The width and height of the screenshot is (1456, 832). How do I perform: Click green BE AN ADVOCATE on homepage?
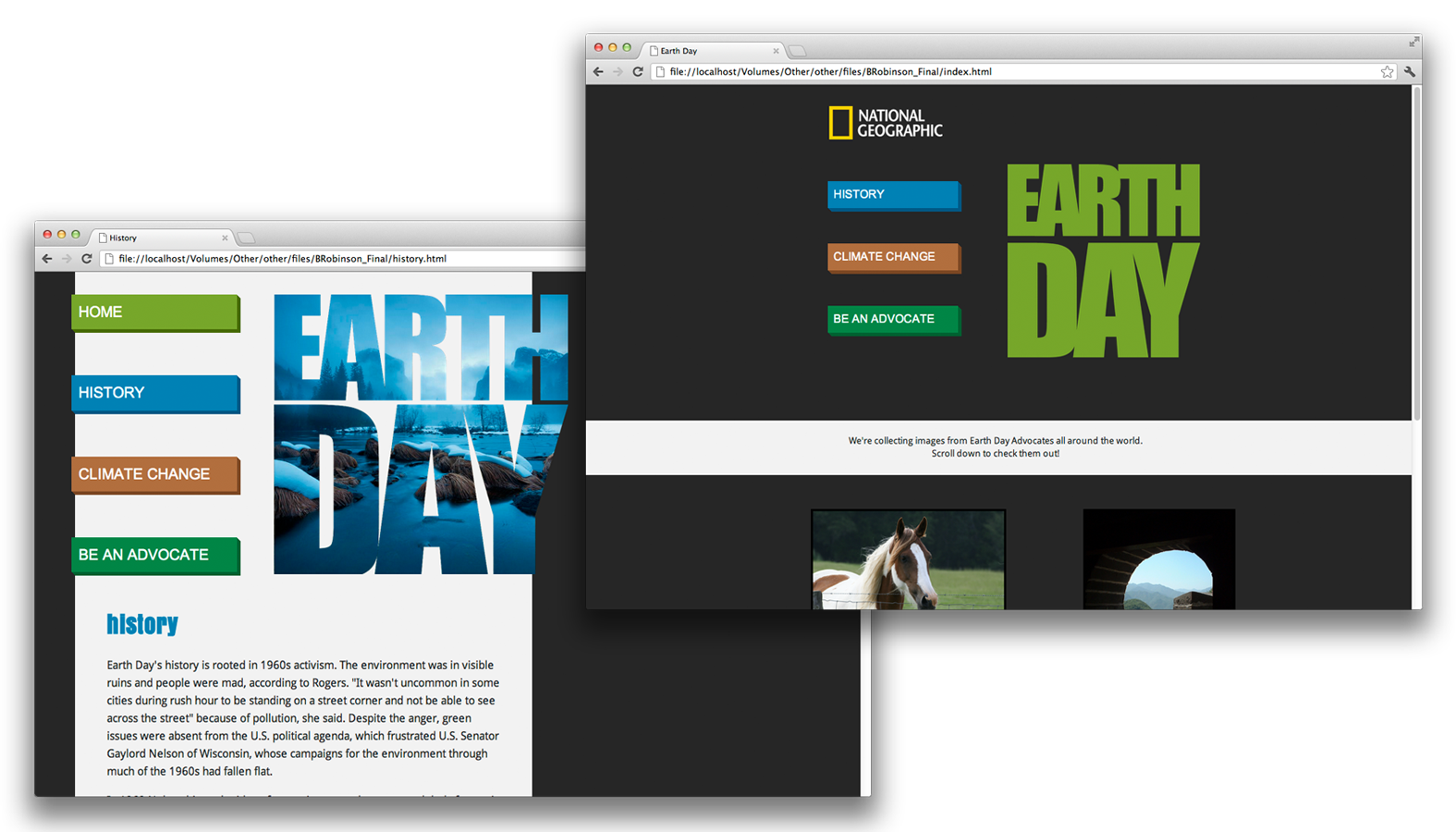[x=893, y=319]
